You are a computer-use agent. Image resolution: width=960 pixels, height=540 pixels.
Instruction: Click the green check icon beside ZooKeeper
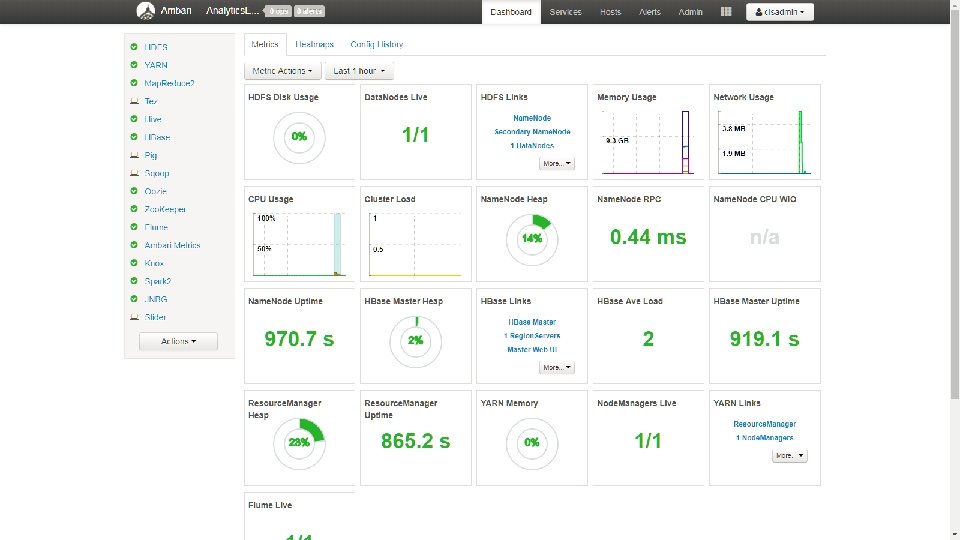click(x=134, y=209)
